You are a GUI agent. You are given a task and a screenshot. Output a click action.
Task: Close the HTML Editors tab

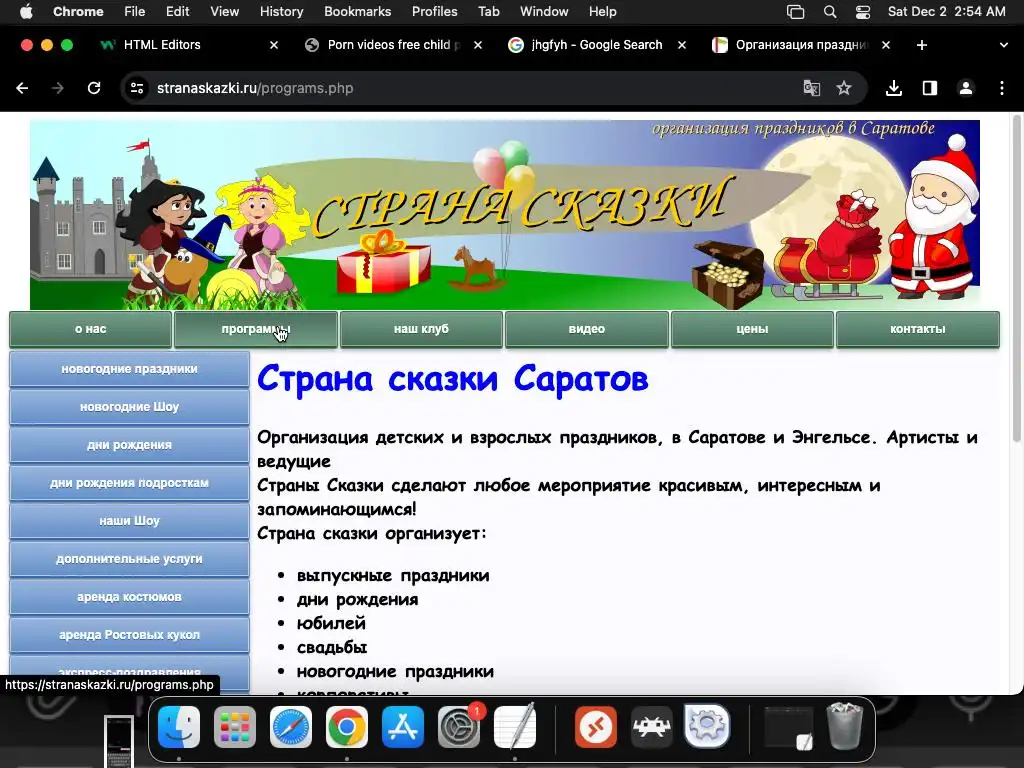pos(274,45)
